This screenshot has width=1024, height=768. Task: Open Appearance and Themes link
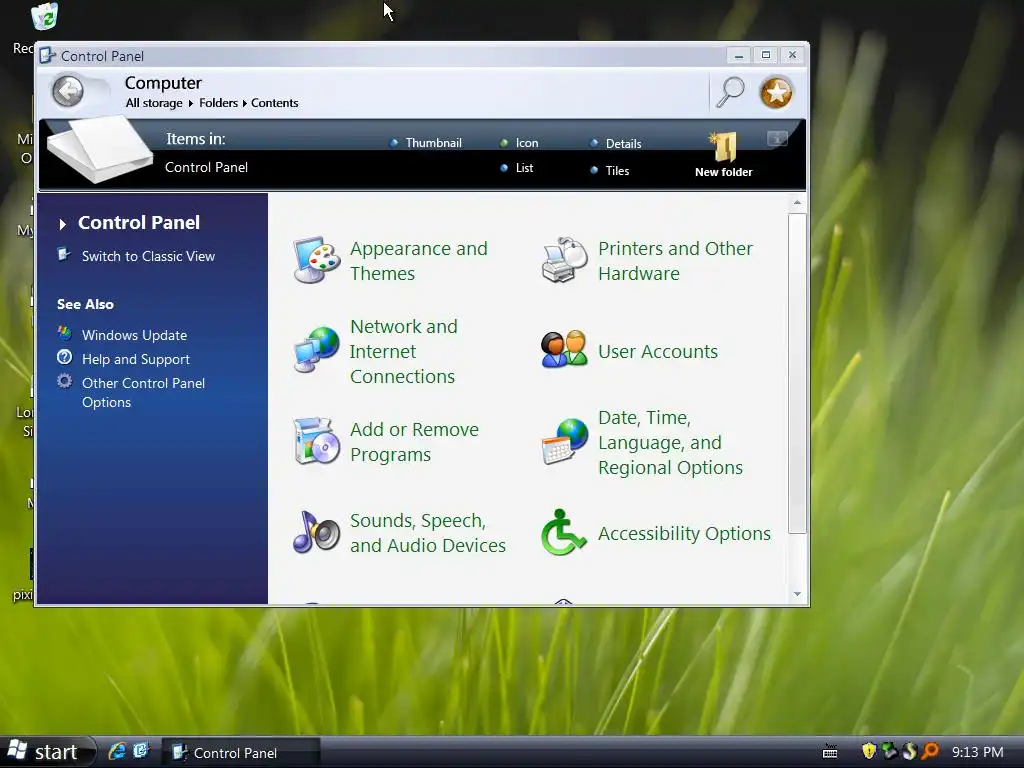[419, 261]
